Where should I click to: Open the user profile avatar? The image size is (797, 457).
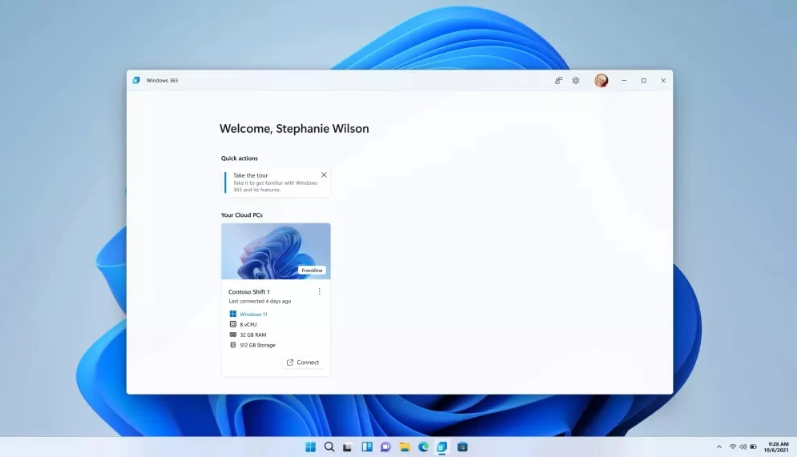tap(601, 80)
